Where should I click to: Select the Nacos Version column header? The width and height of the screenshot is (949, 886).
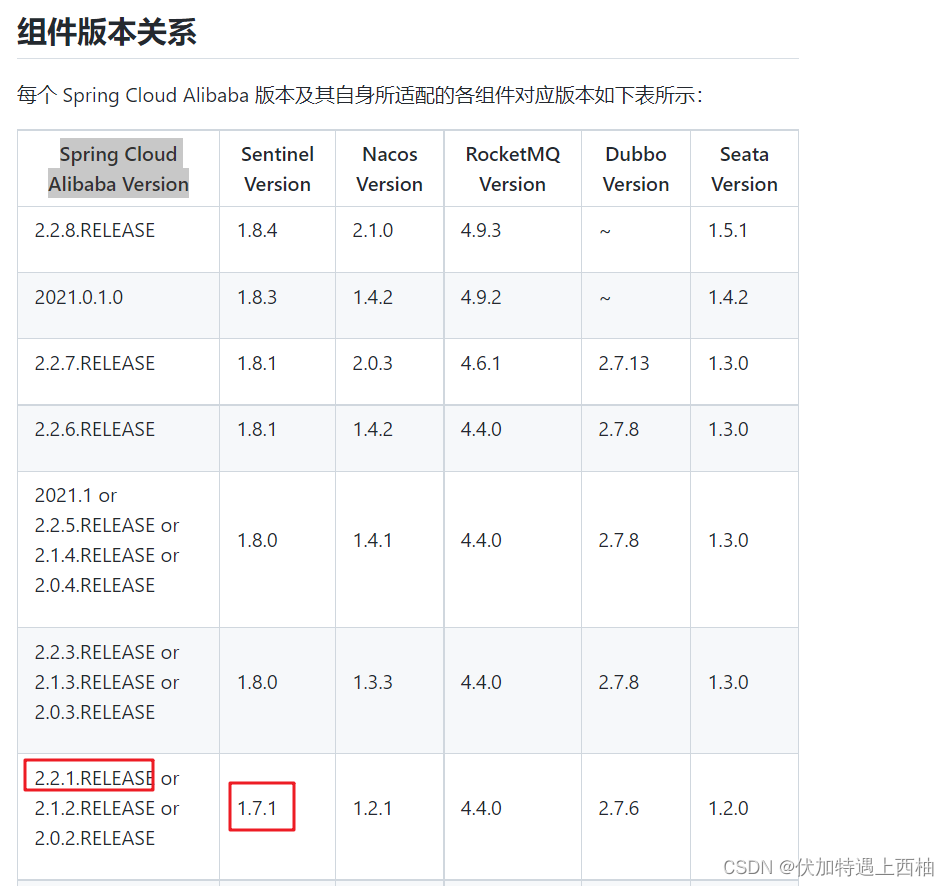click(x=390, y=169)
